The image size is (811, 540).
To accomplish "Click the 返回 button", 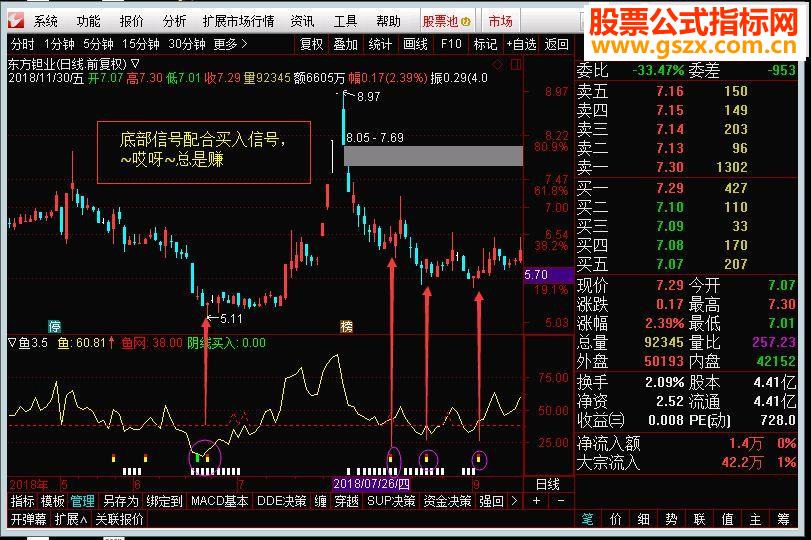I will point(557,44).
